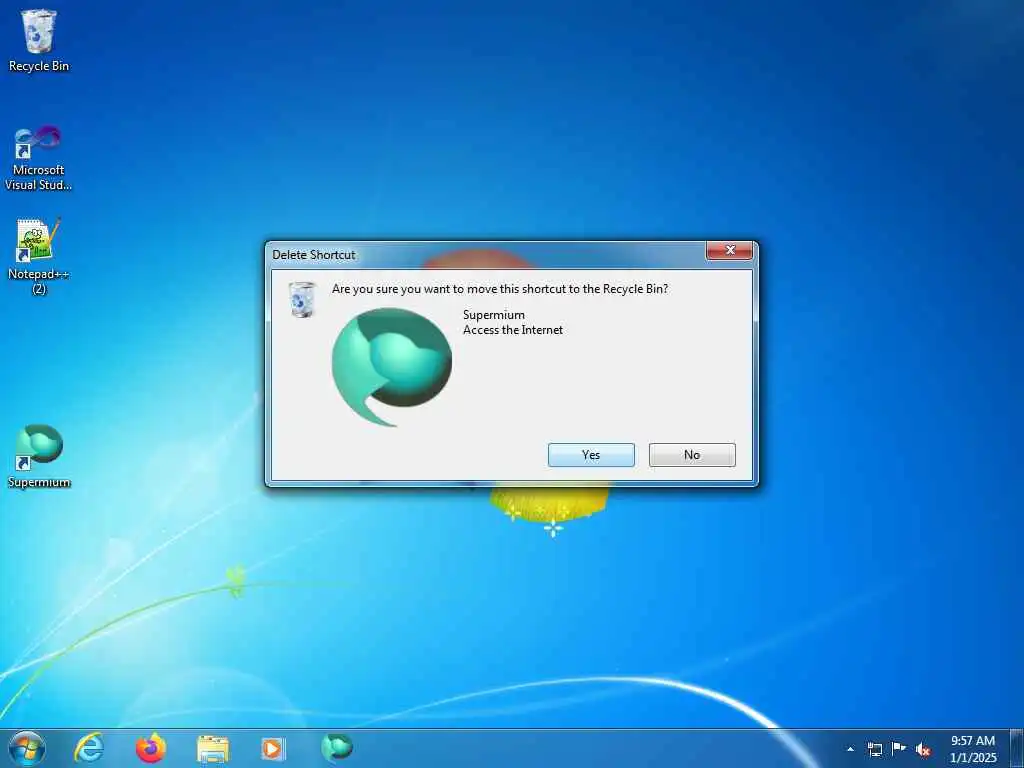The image size is (1024, 768).
Task: Cancel deletion with the No button
Action: coord(692,455)
